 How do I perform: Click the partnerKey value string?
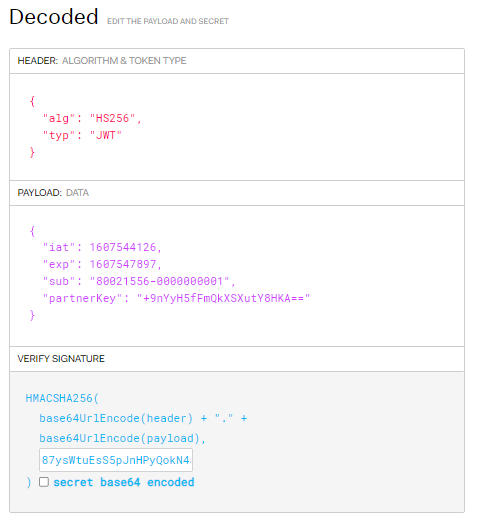(223, 298)
